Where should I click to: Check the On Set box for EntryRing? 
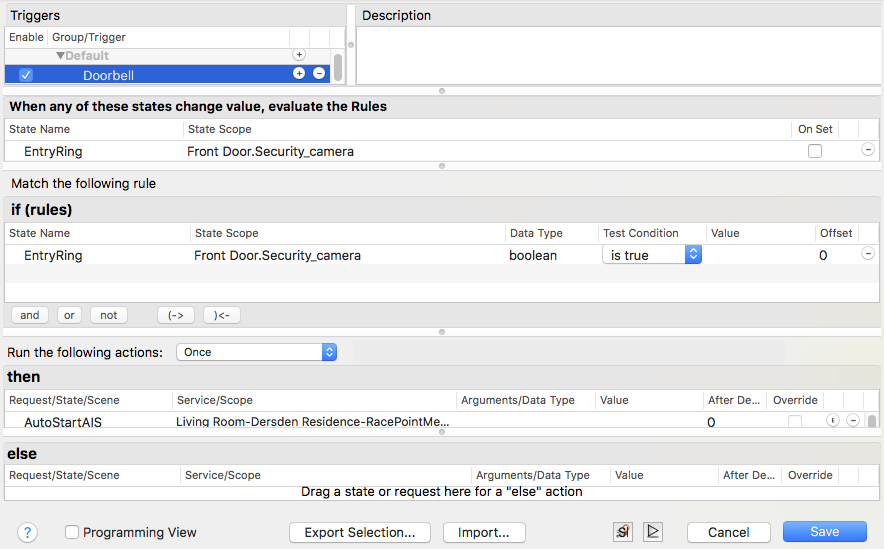coord(815,151)
